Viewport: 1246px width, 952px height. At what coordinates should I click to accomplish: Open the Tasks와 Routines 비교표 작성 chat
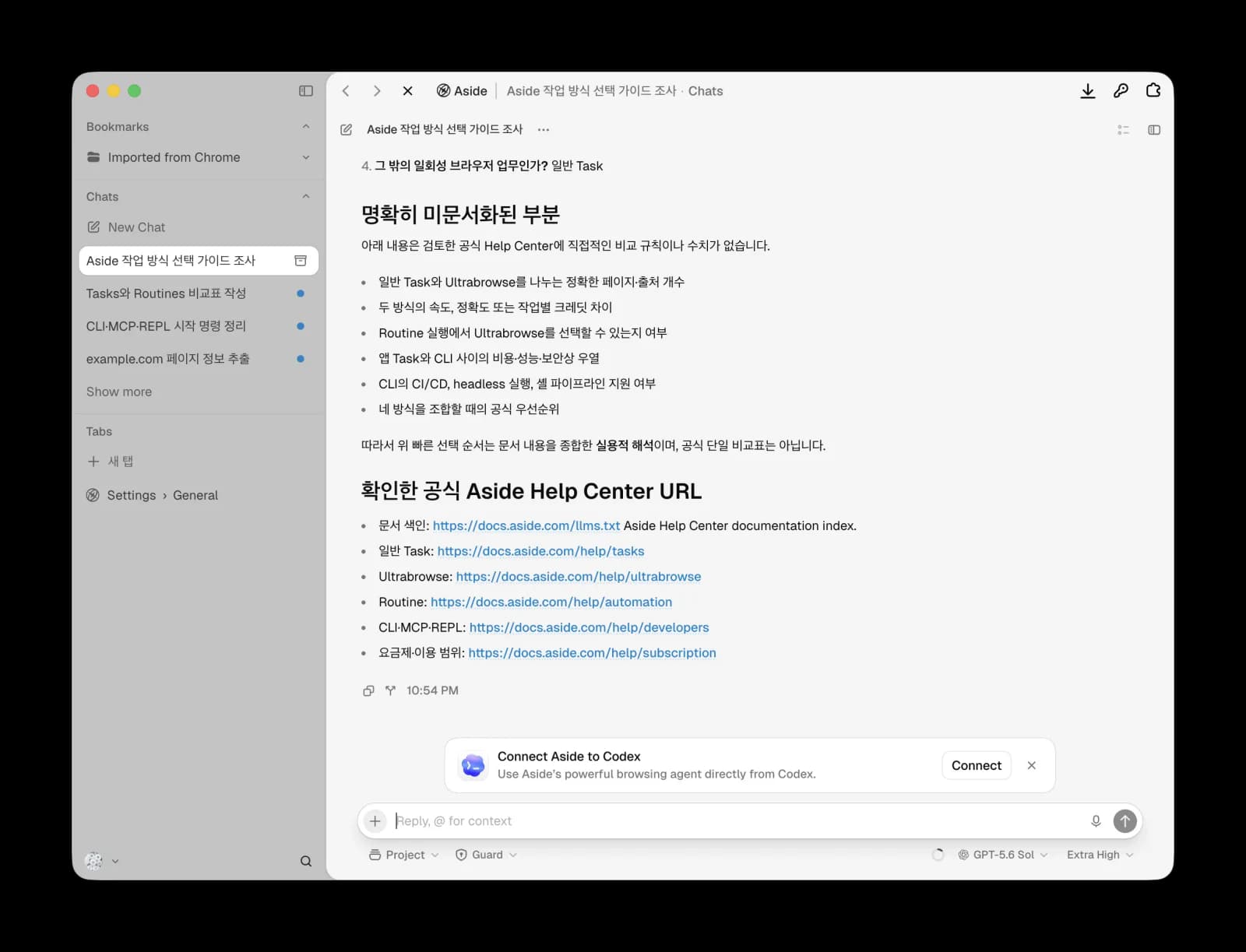pyautogui.click(x=199, y=293)
